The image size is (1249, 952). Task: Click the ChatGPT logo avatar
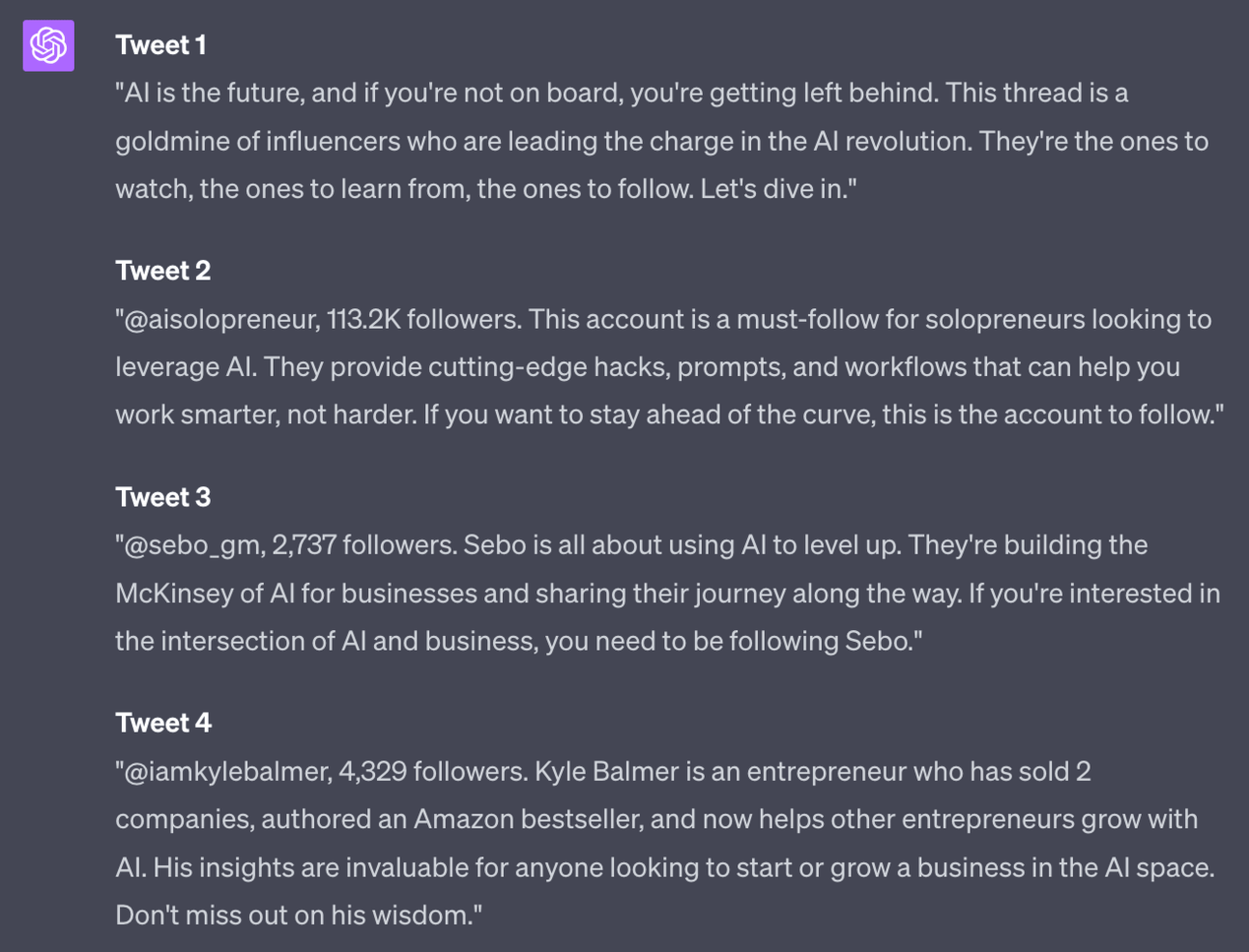pos(48,45)
